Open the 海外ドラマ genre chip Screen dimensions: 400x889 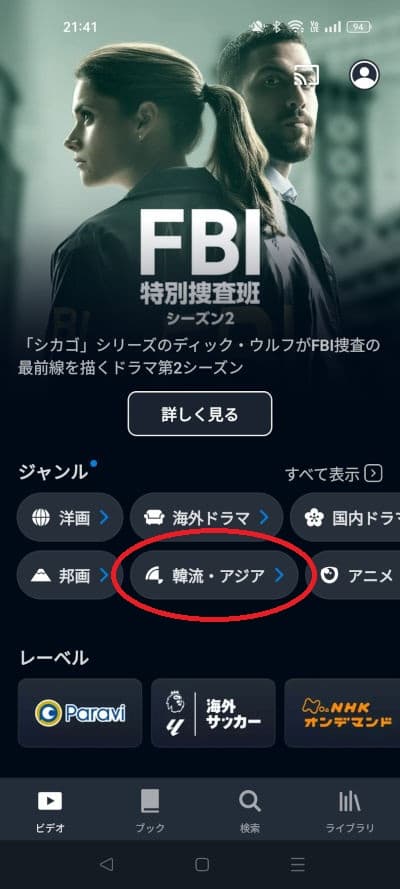pyautogui.click(x=206, y=518)
